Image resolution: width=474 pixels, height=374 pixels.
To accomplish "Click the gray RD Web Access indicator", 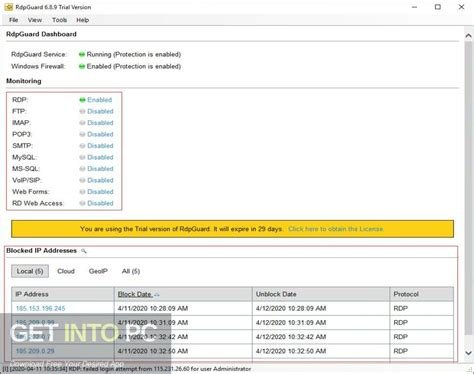I will click(x=82, y=203).
